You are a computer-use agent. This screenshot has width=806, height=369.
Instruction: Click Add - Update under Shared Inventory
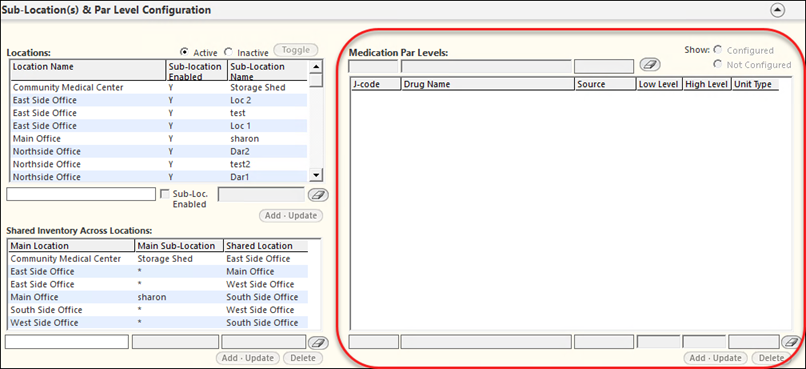[248, 358]
